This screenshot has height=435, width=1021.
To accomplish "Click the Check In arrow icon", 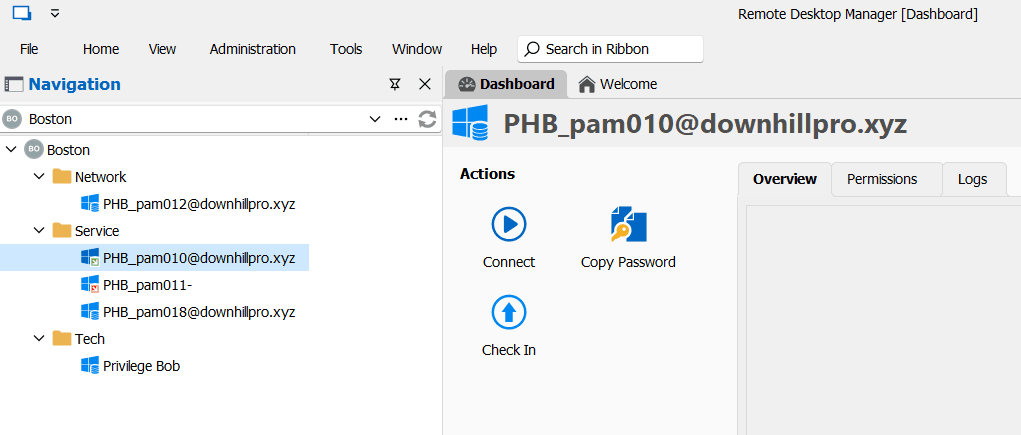I will coord(509,313).
